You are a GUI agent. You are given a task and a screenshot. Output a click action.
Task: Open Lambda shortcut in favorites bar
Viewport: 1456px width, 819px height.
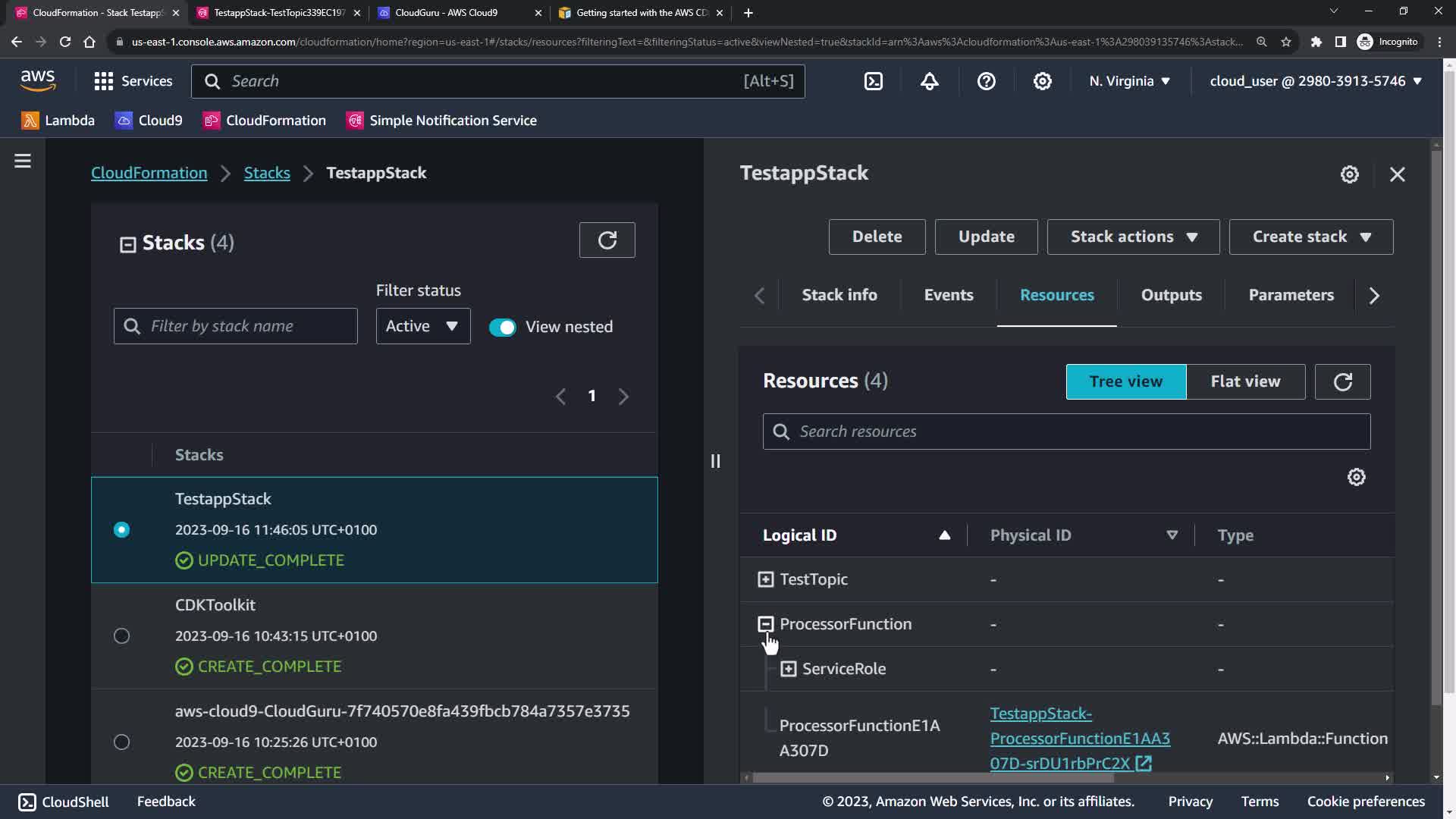pyautogui.click(x=58, y=121)
